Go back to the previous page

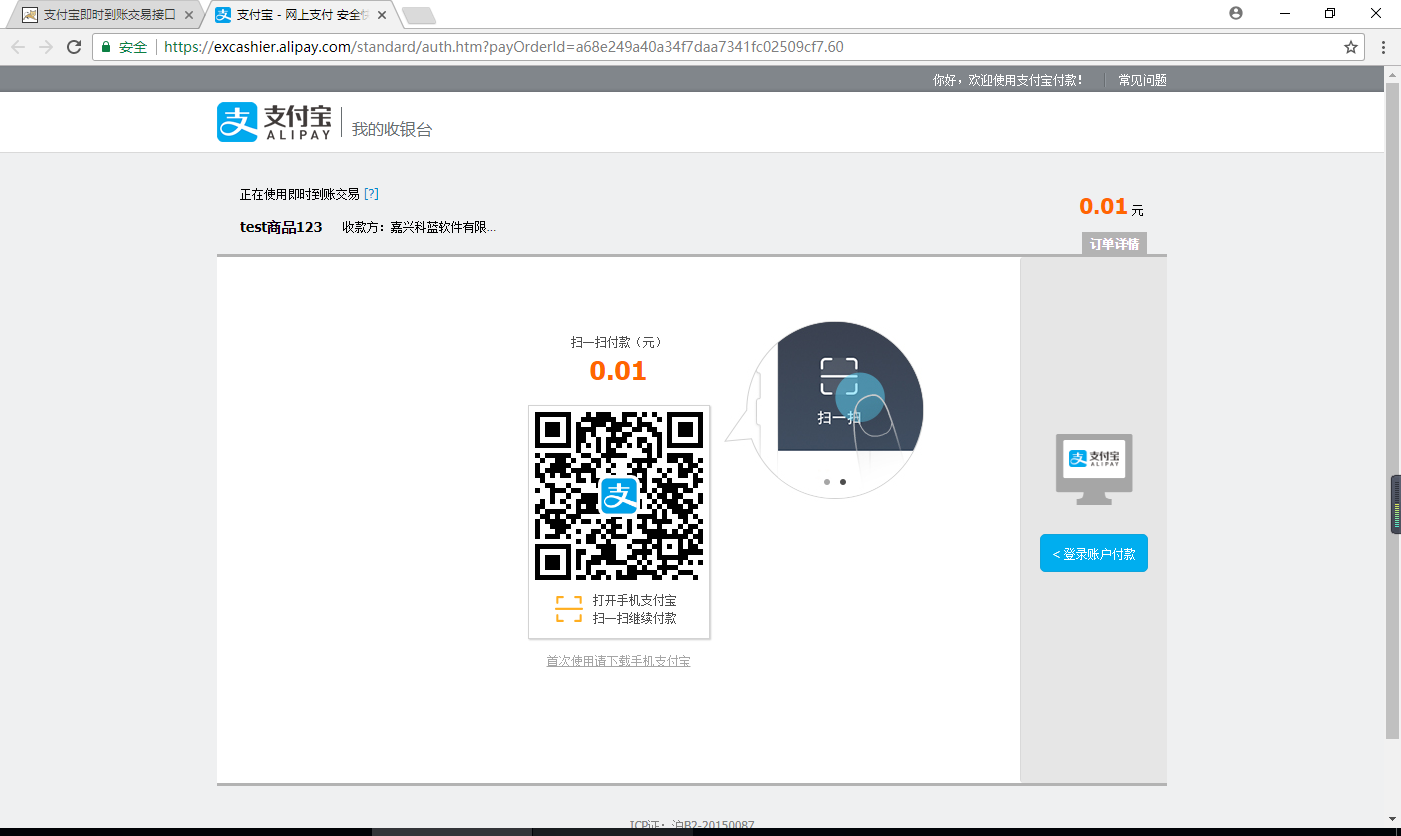click(18, 47)
